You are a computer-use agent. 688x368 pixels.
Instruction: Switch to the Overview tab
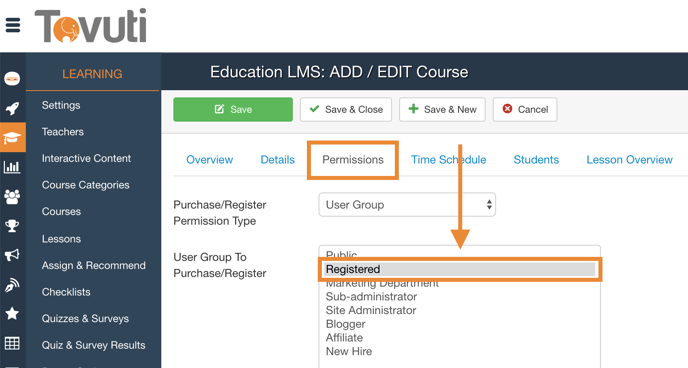click(209, 160)
